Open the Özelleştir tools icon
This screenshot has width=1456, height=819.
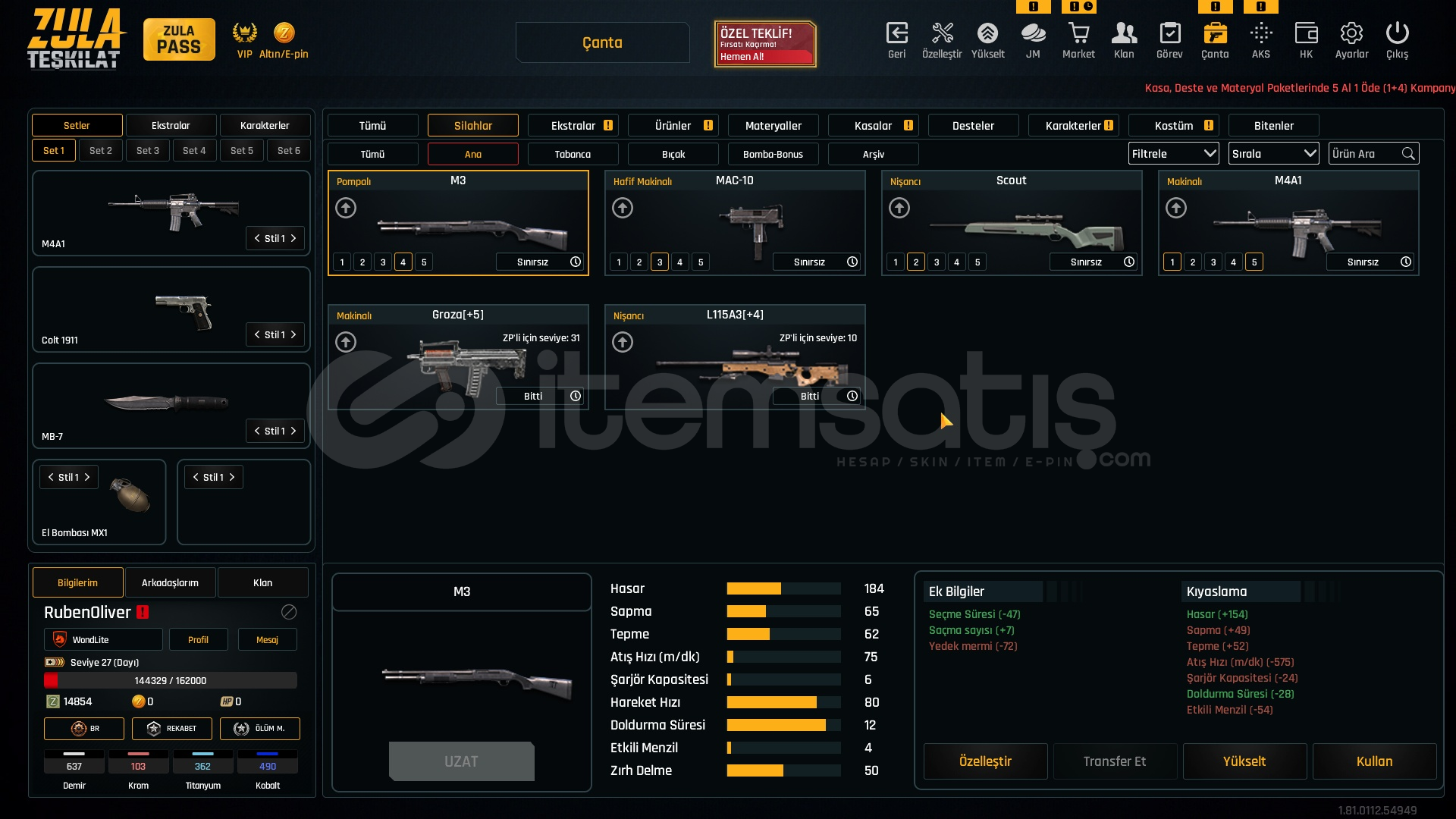click(942, 34)
